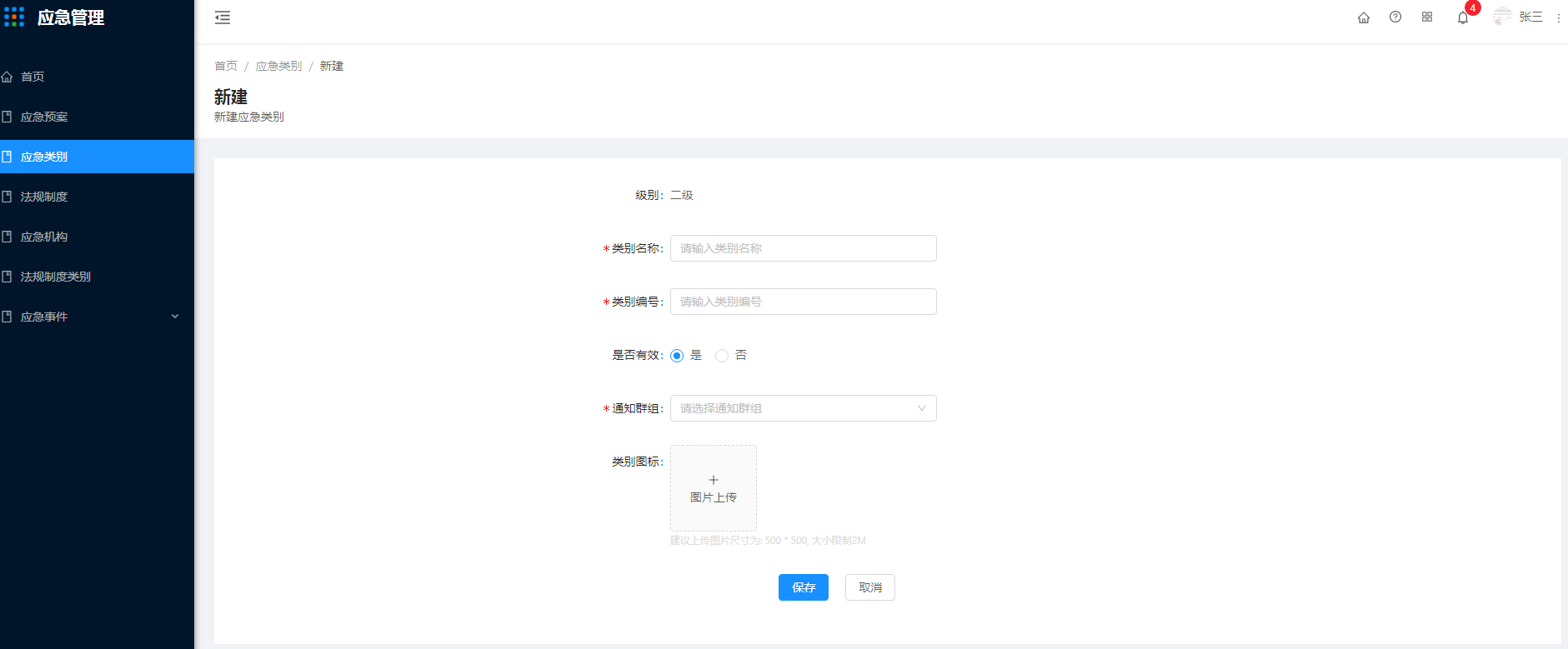Collapse the sidebar with the menu-fold icon
Viewport: 1568px width, 649px height.
coord(223,17)
